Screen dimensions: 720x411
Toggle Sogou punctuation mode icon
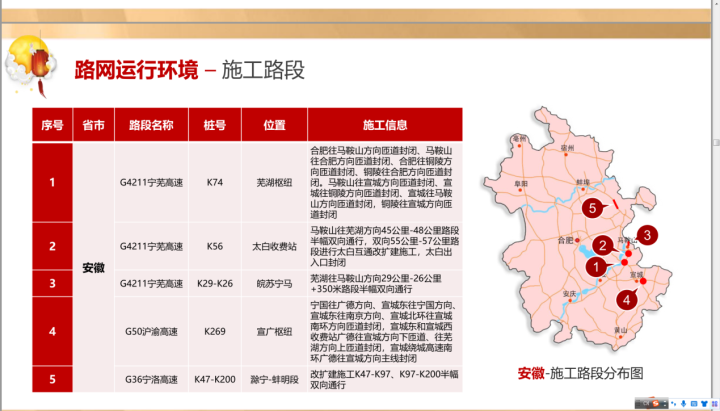pyautogui.click(x=674, y=404)
